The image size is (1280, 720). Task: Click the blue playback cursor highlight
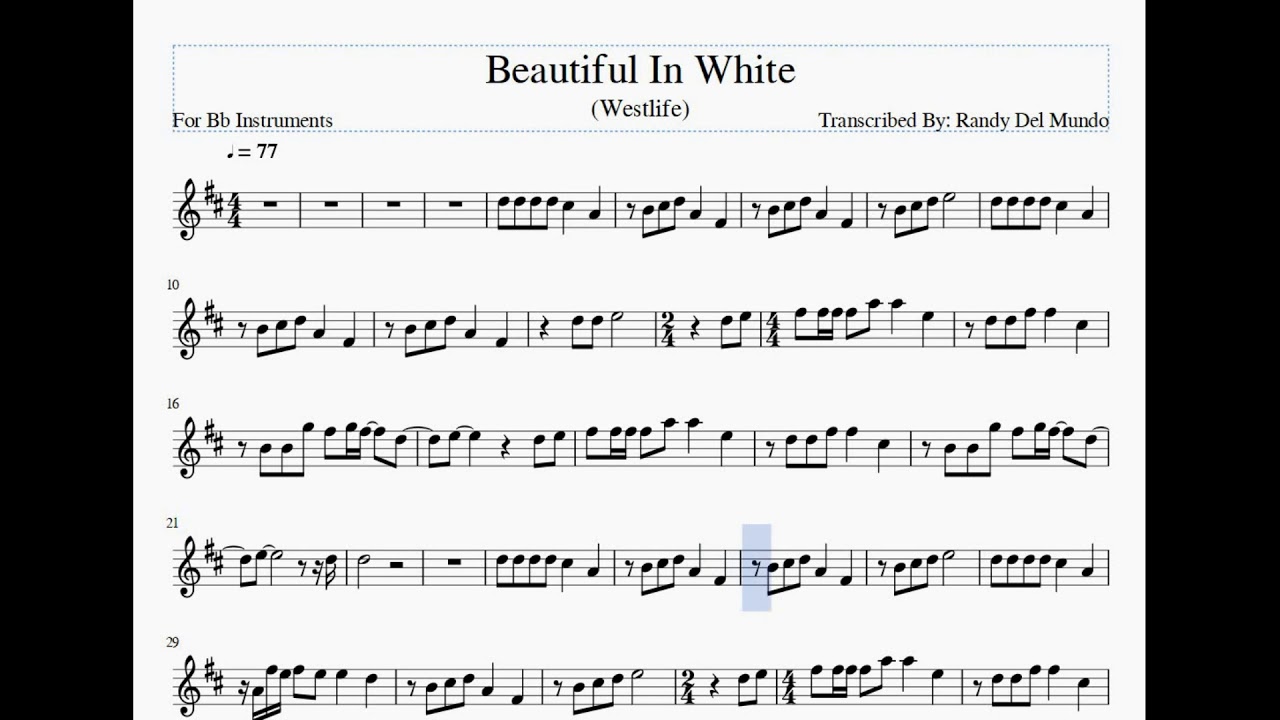[x=756, y=567]
